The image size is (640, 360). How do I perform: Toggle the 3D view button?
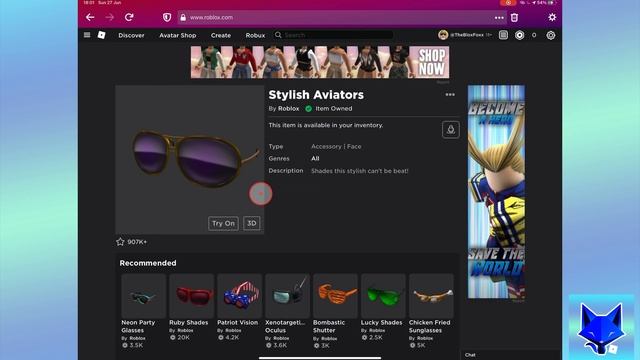[252, 223]
